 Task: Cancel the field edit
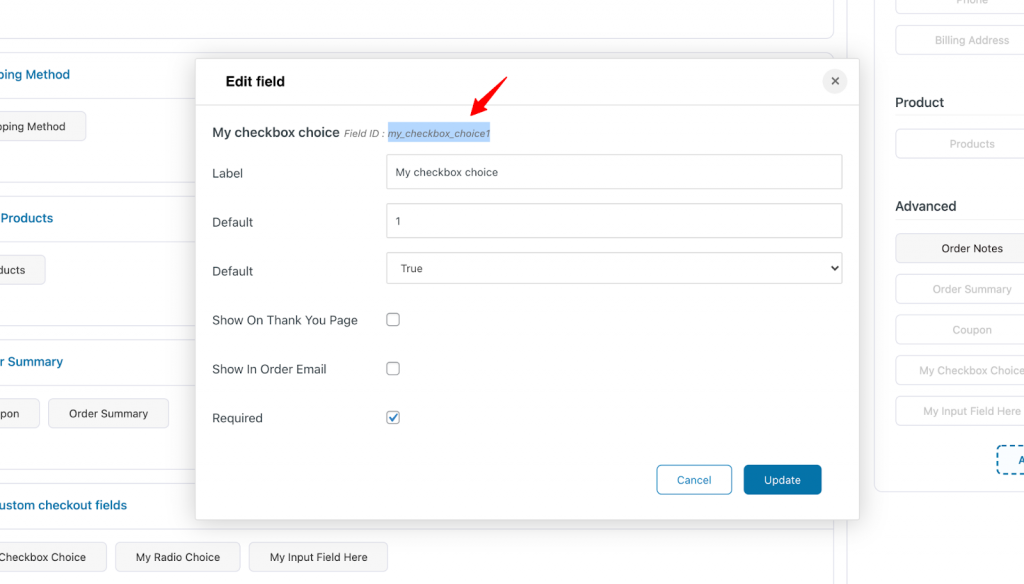tap(694, 479)
